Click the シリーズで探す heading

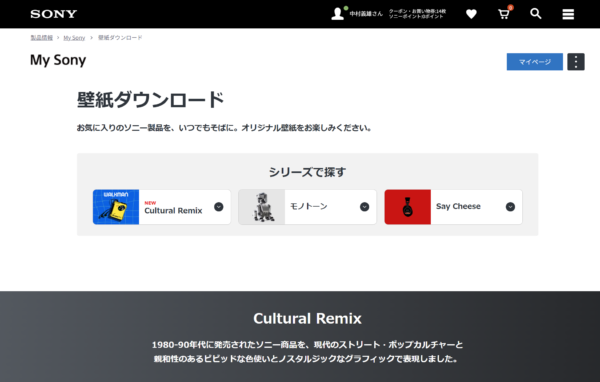[307, 172]
